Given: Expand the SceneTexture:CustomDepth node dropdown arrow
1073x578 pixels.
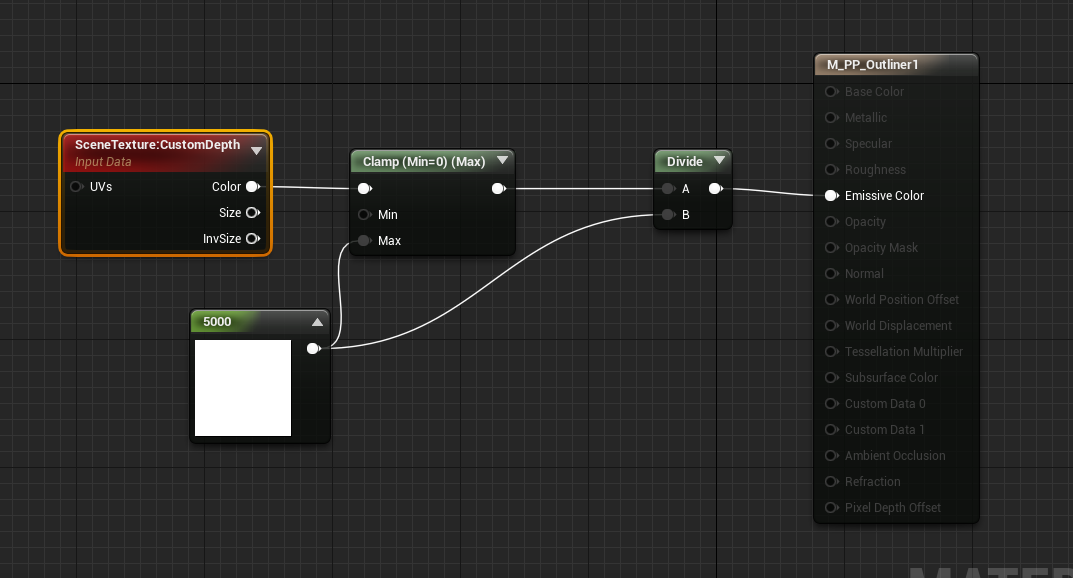Looking at the screenshot, I should point(256,150).
